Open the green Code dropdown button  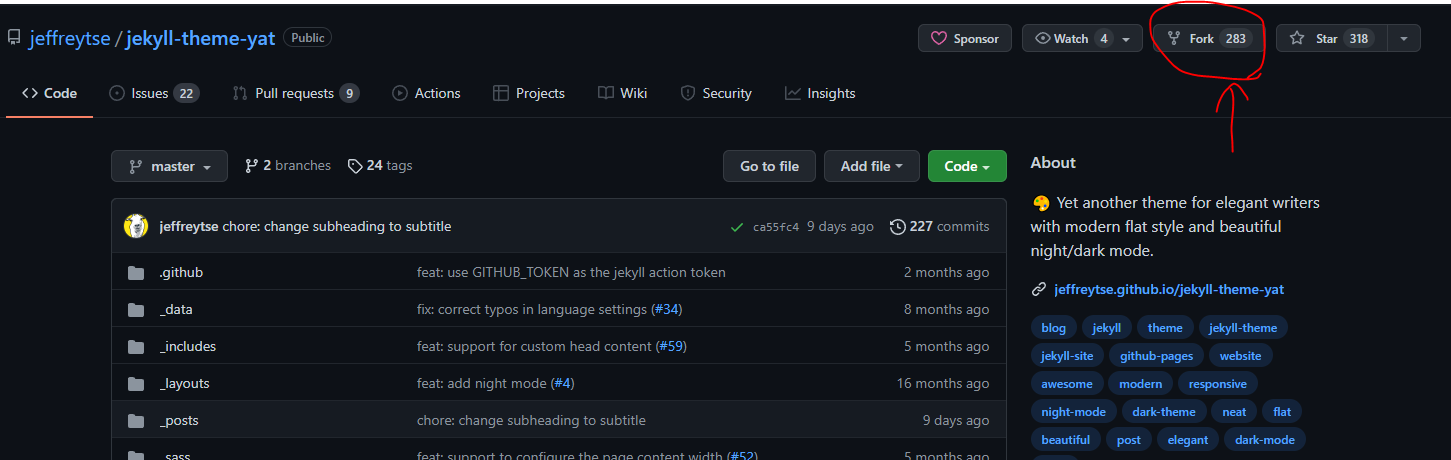tap(967, 166)
